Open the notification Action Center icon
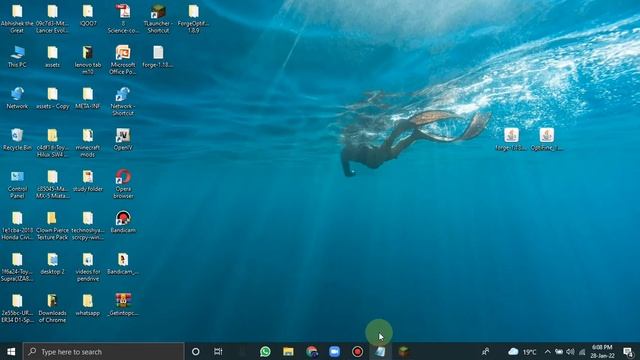This screenshot has width=640, height=360. click(629, 351)
